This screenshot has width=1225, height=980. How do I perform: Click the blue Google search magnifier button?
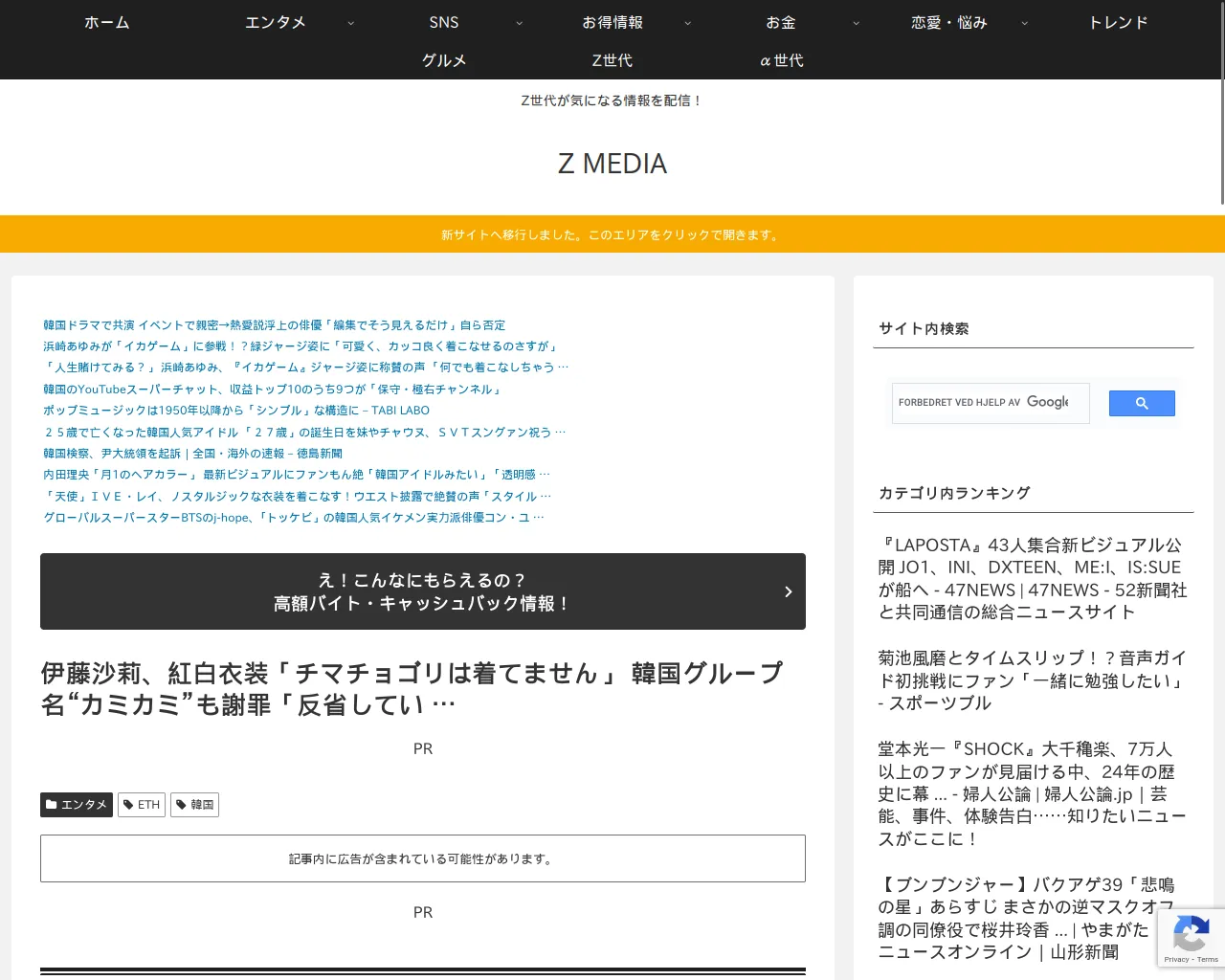[x=1142, y=404]
